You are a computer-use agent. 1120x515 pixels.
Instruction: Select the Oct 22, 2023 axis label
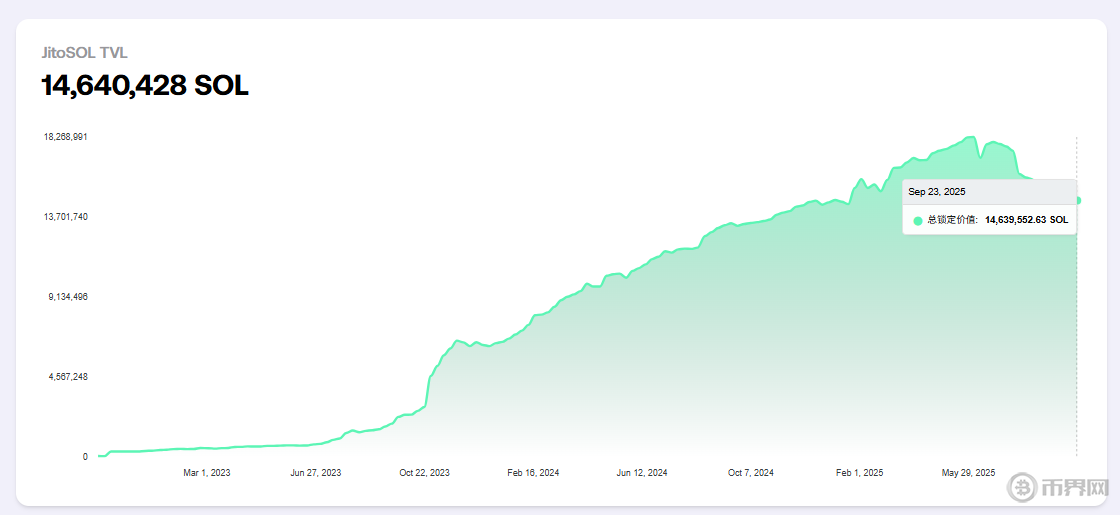pos(424,473)
